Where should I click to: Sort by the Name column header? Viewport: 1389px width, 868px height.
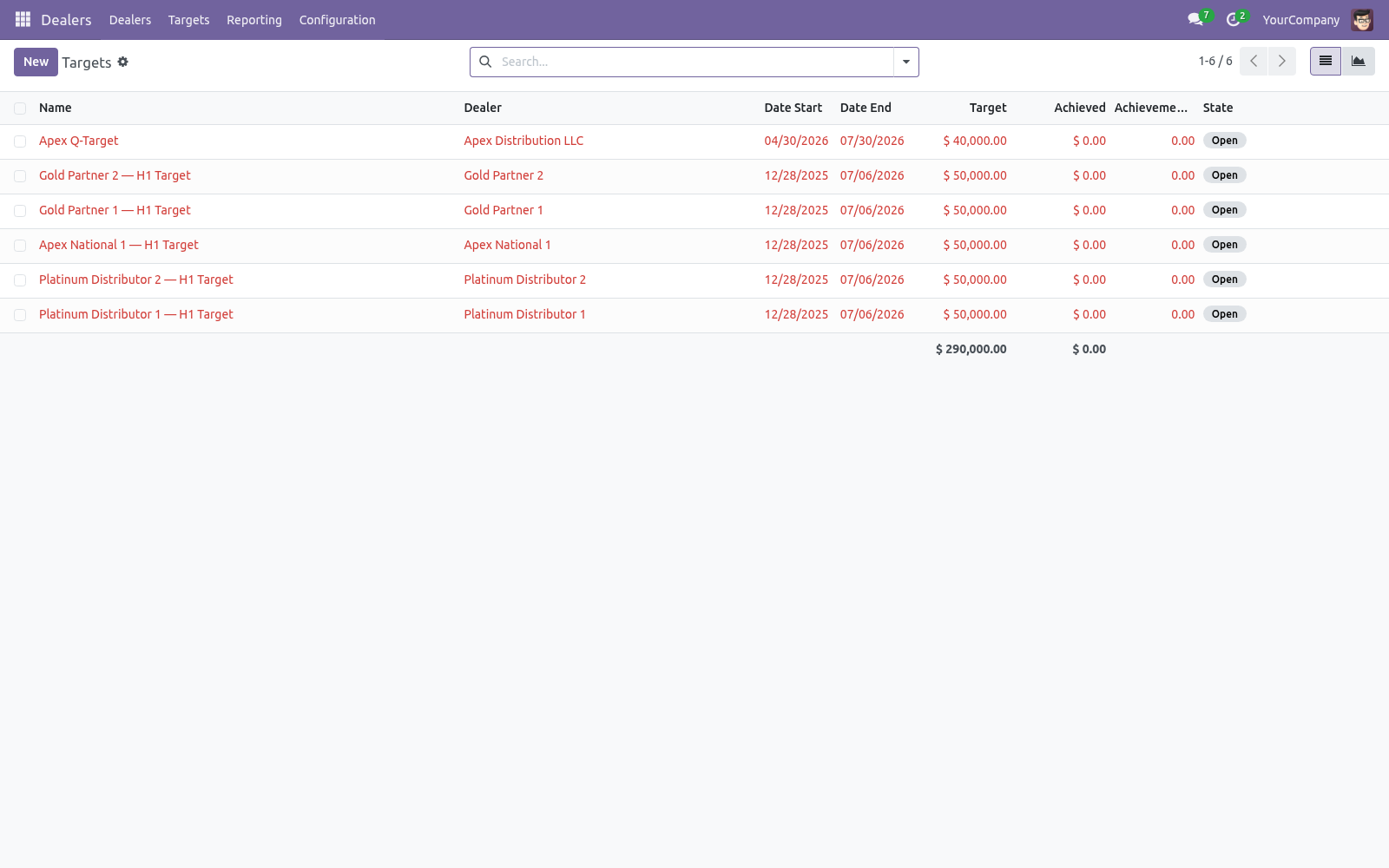[x=56, y=108]
